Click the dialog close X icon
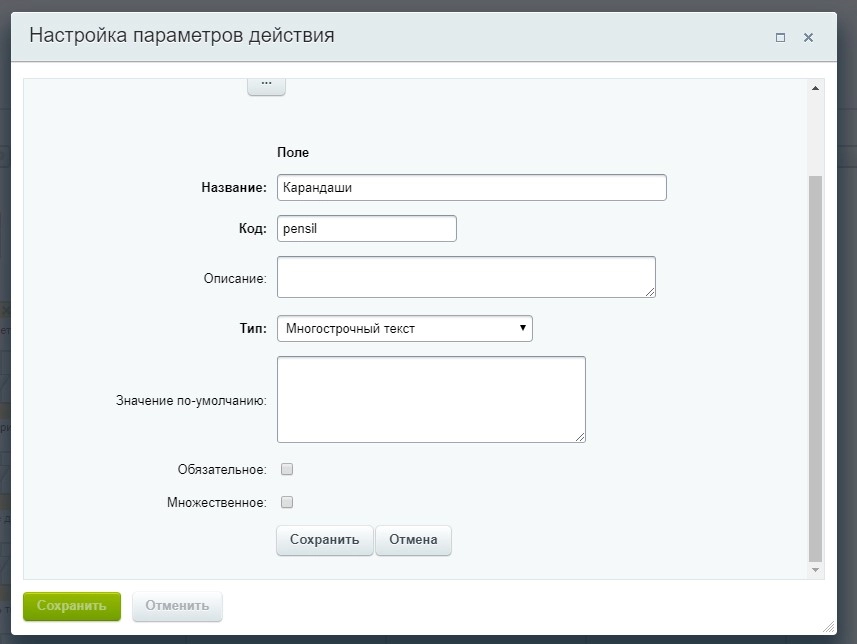Viewport: 857px width, 644px height. click(x=808, y=36)
